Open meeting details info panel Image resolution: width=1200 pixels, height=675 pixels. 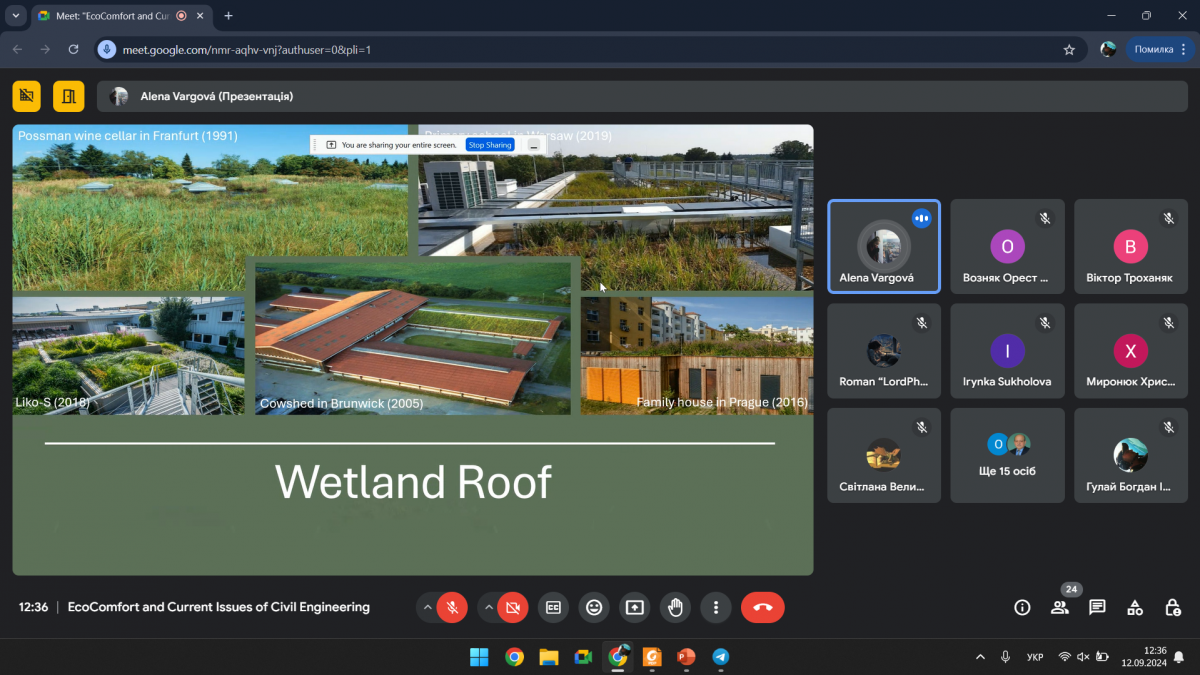[x=1022, y=607]
